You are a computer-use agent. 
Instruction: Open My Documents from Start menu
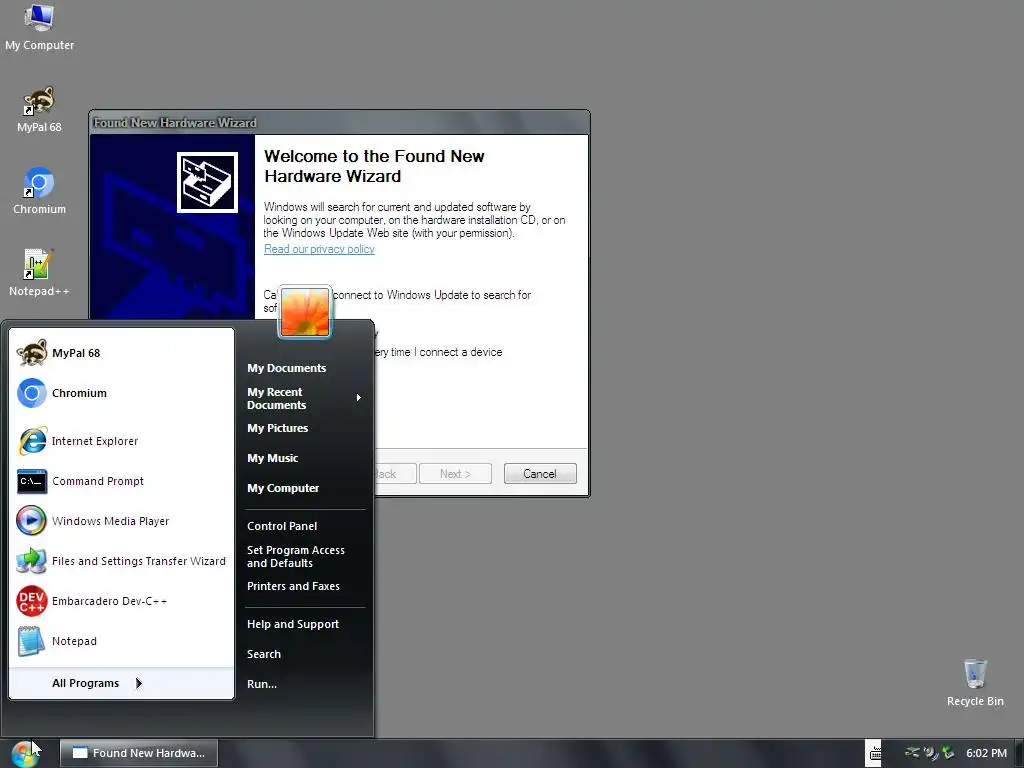(305, 368)
